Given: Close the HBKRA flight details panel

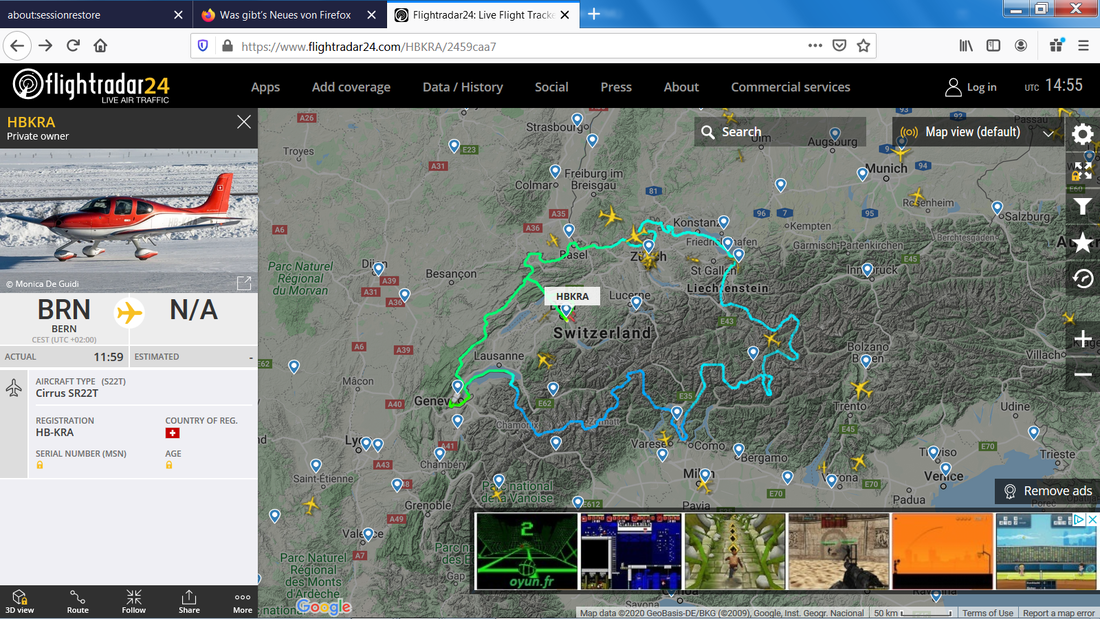Looking at the screenshot, I should [x=243, y=122].
